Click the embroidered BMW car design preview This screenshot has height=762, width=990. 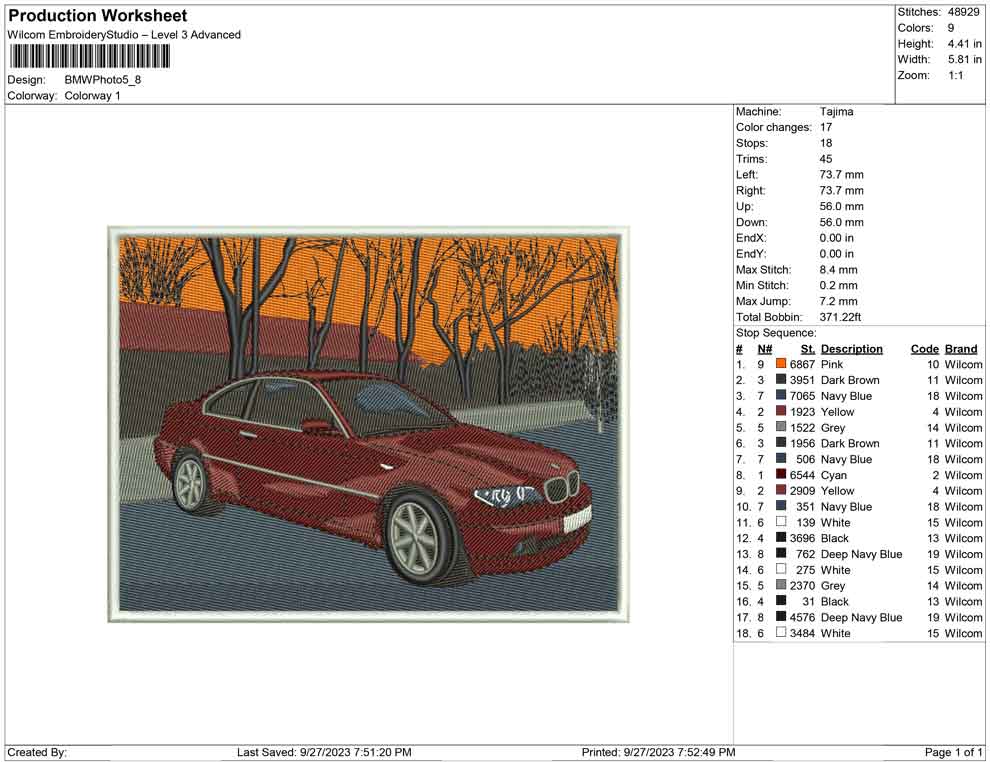pos(368,424)
